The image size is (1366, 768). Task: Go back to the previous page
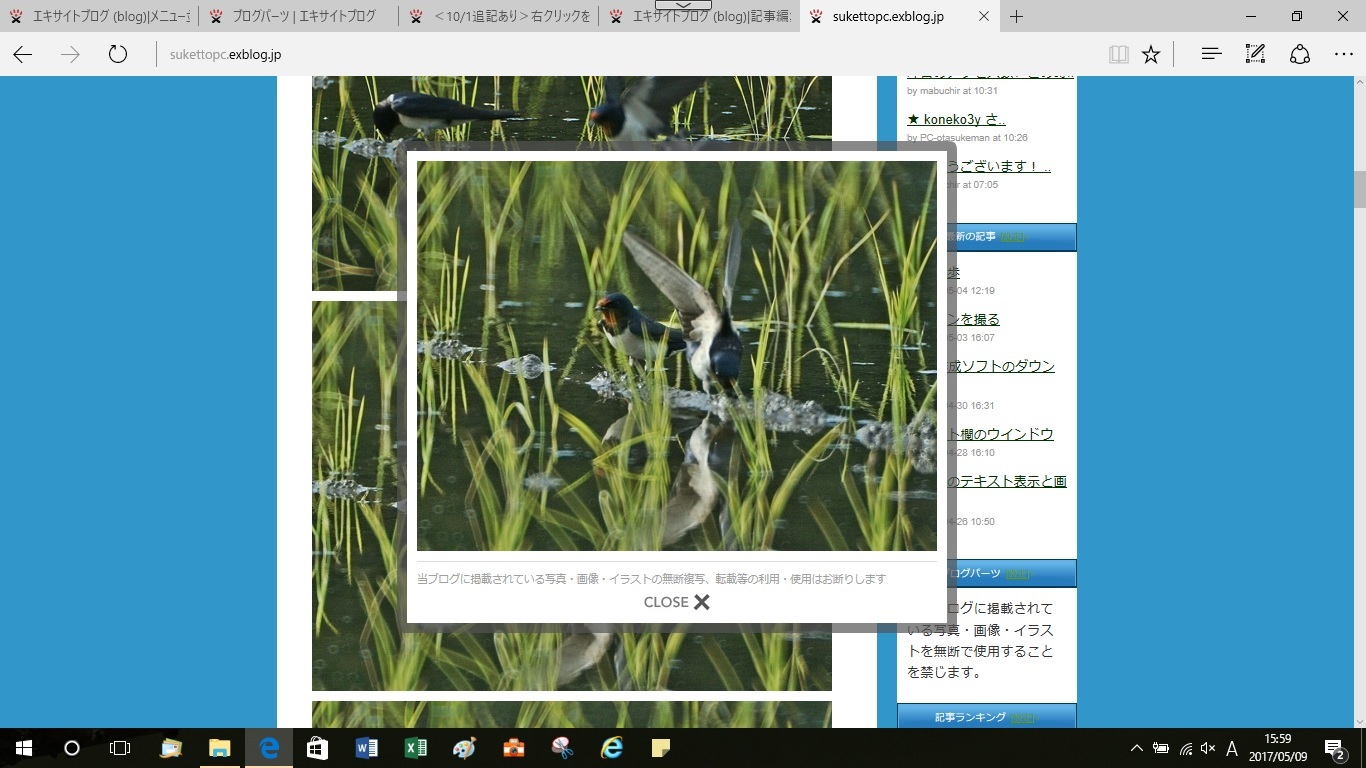22,54
